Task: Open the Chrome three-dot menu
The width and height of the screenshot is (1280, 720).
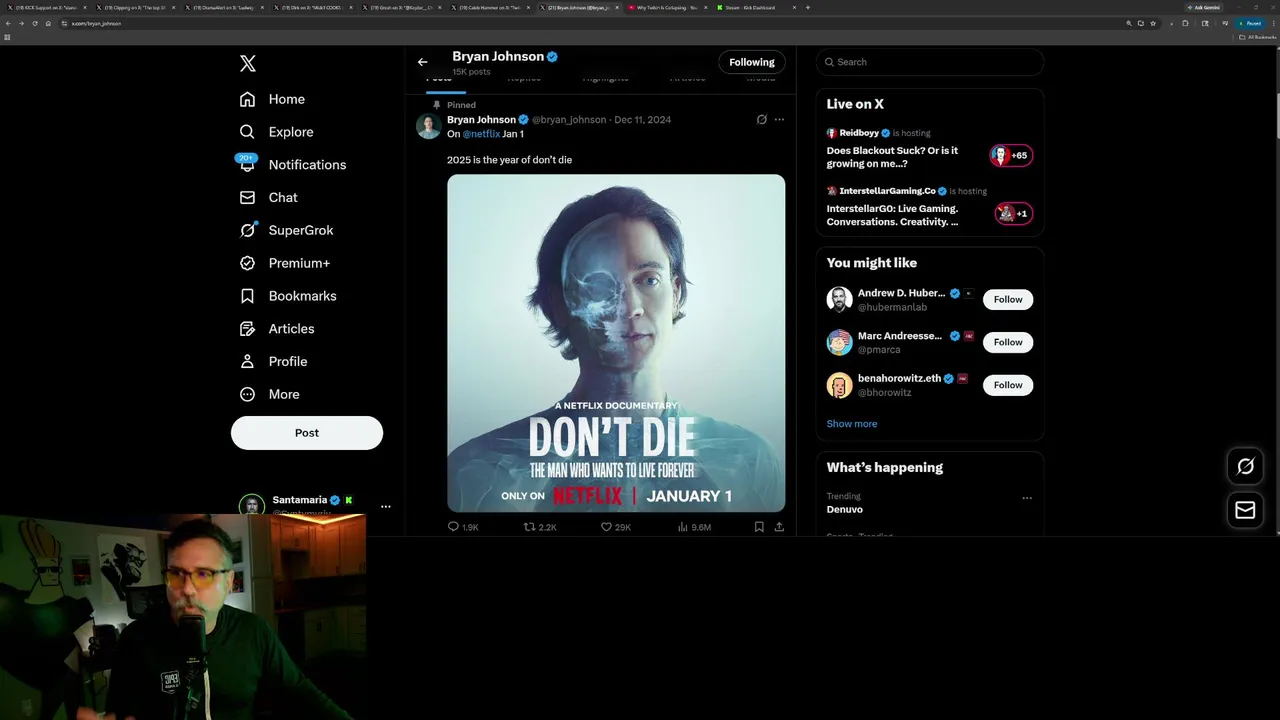Action: point(1273,23)
